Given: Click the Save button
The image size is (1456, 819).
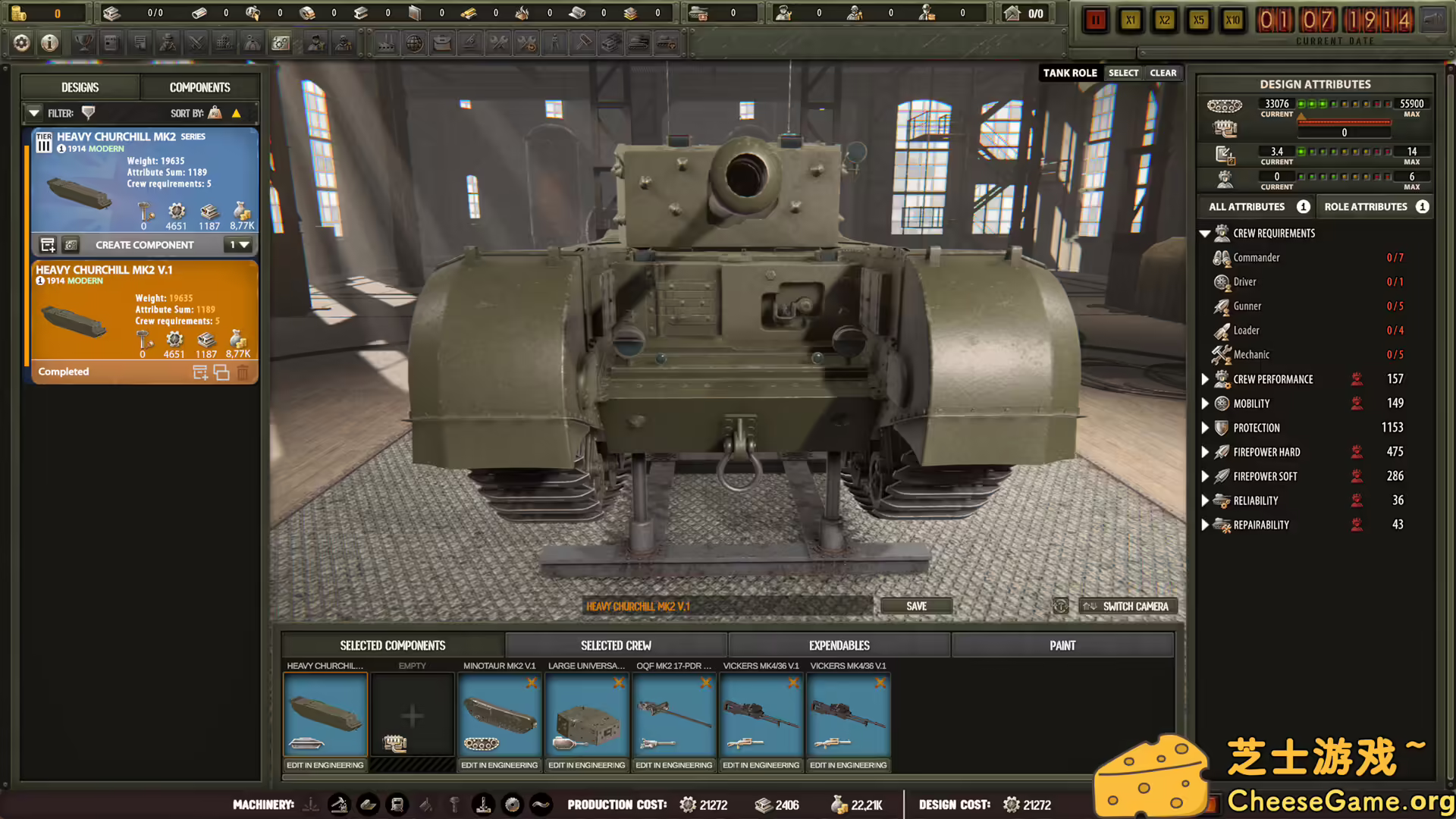Looking at the screenshot, I should pyautogui.click(x=915, y=606).
